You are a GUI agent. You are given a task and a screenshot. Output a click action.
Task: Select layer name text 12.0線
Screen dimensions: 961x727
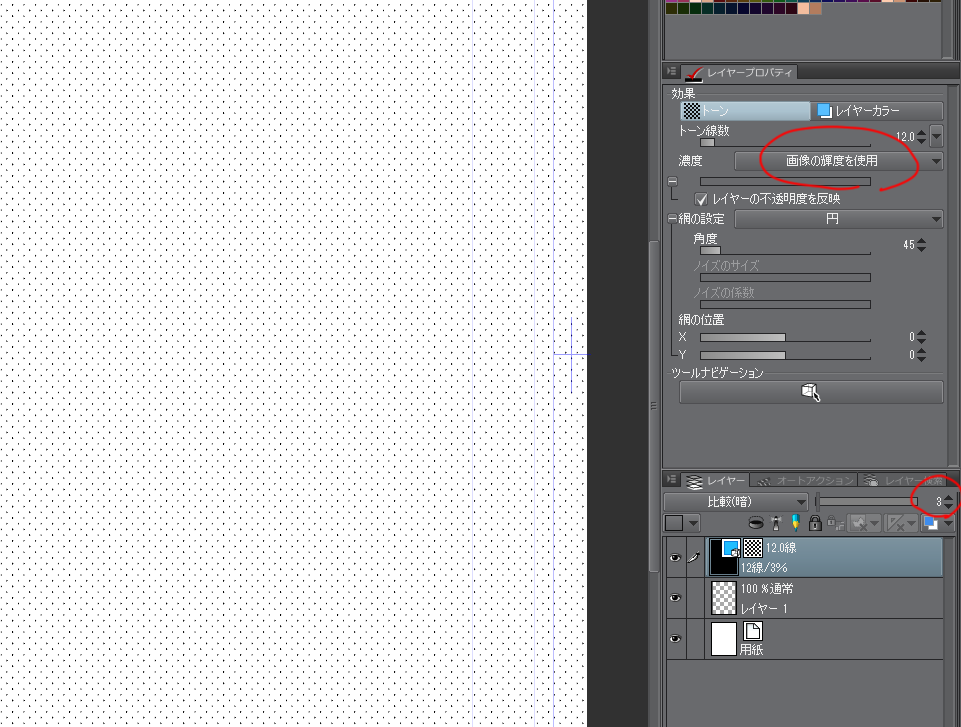(781, 548)
